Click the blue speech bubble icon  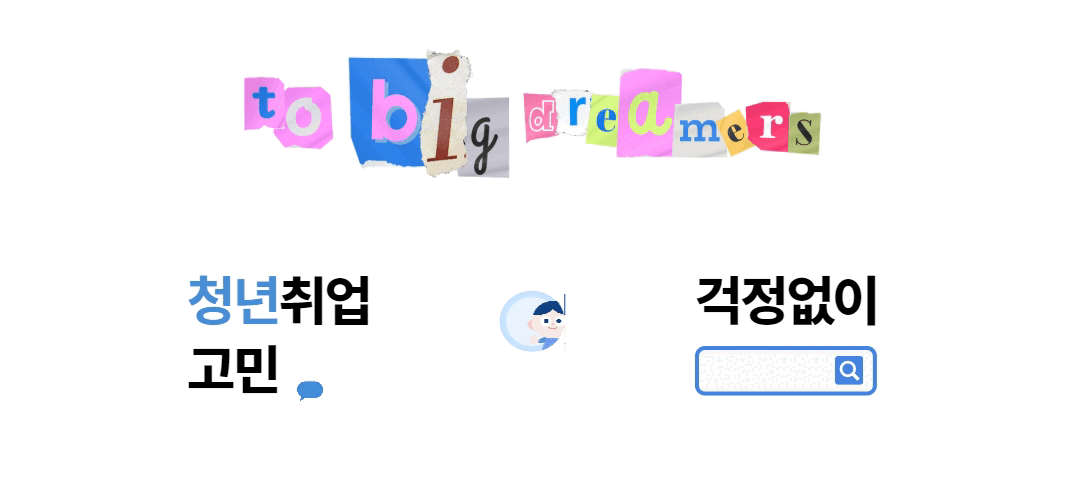(310, 390)
